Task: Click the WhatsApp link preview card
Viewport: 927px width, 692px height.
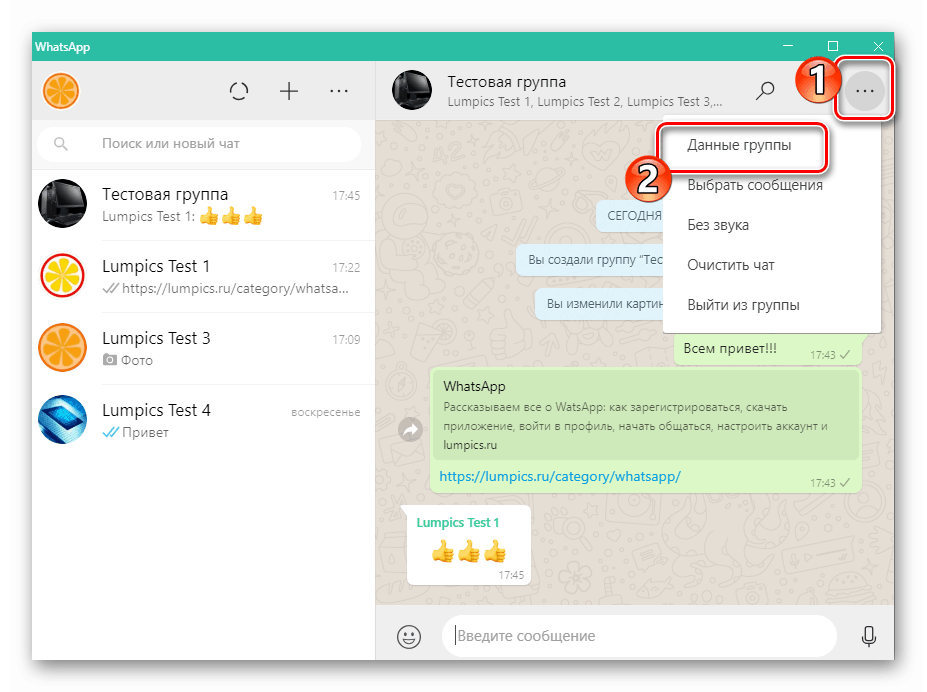Action: [x=646, y=415]
